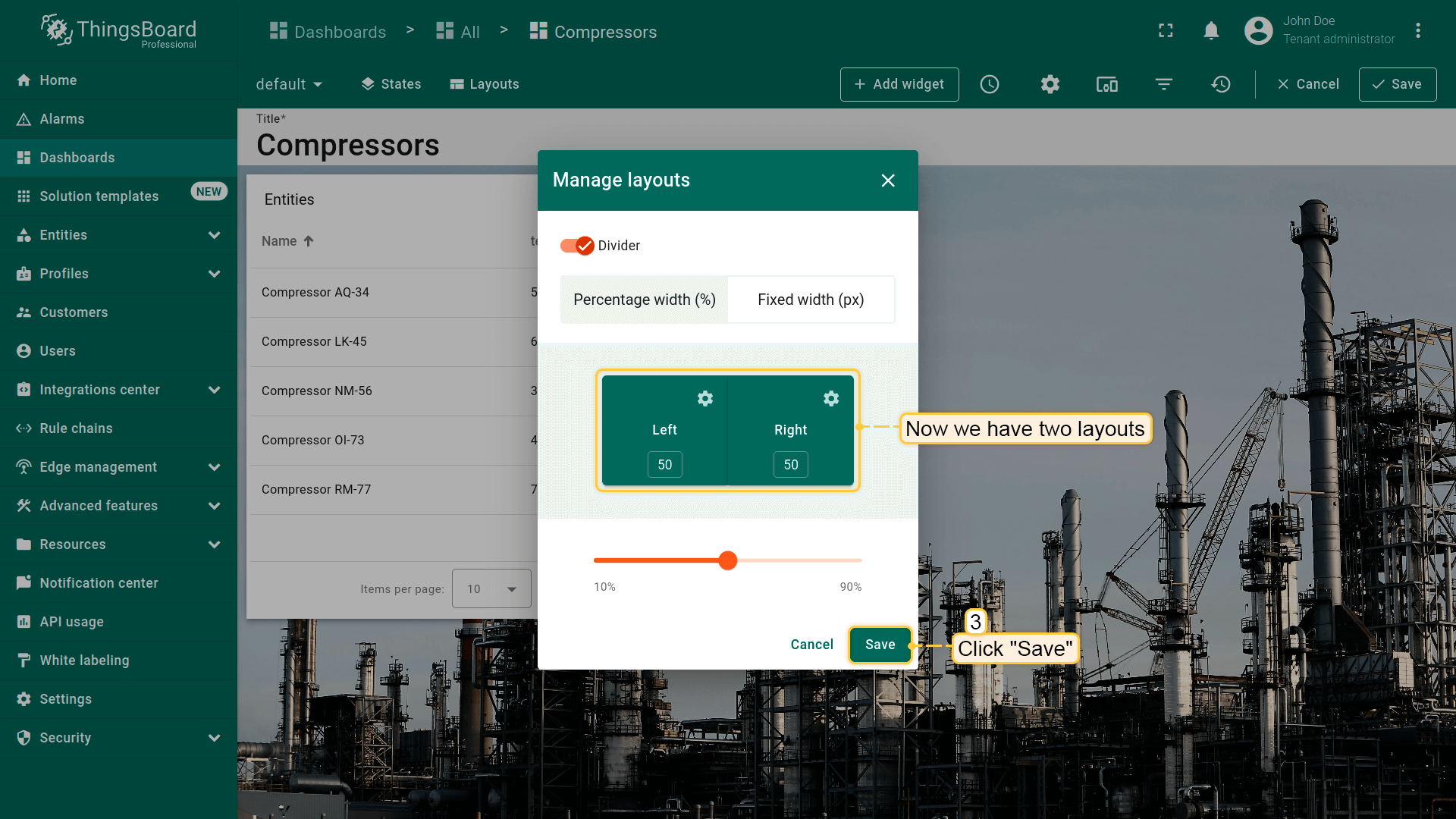
Task: Click the notifications bell icon
Action: [x=1211, y=31]
